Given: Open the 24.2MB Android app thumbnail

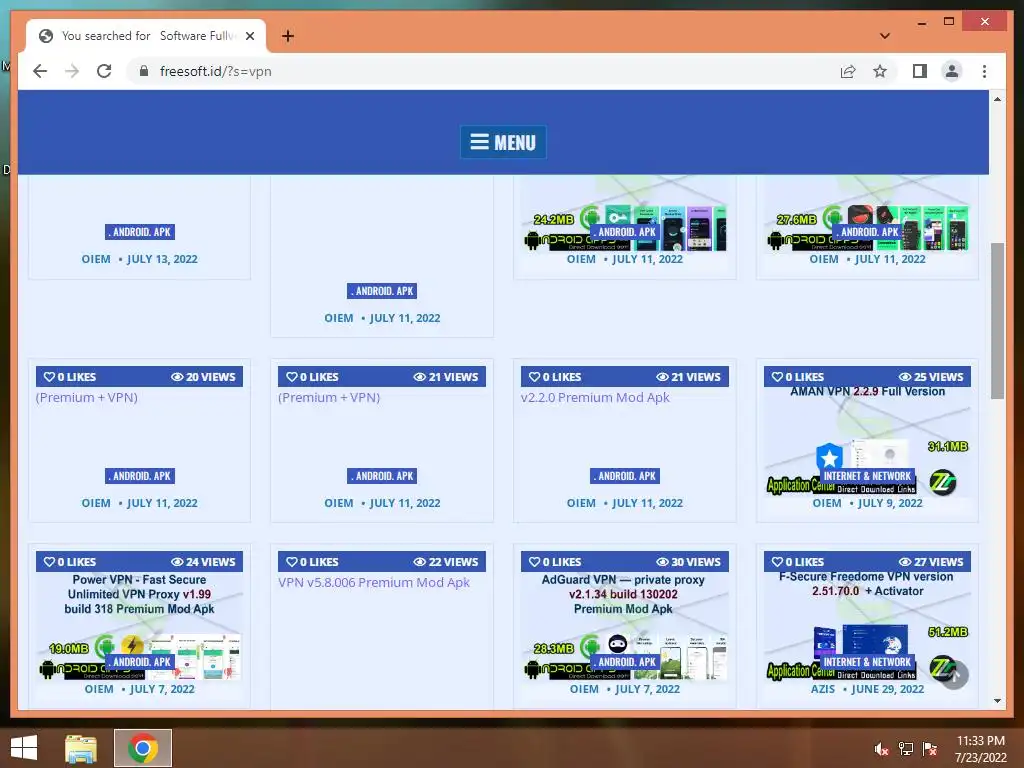Looking at the screenshot, I should click(624, 214).
